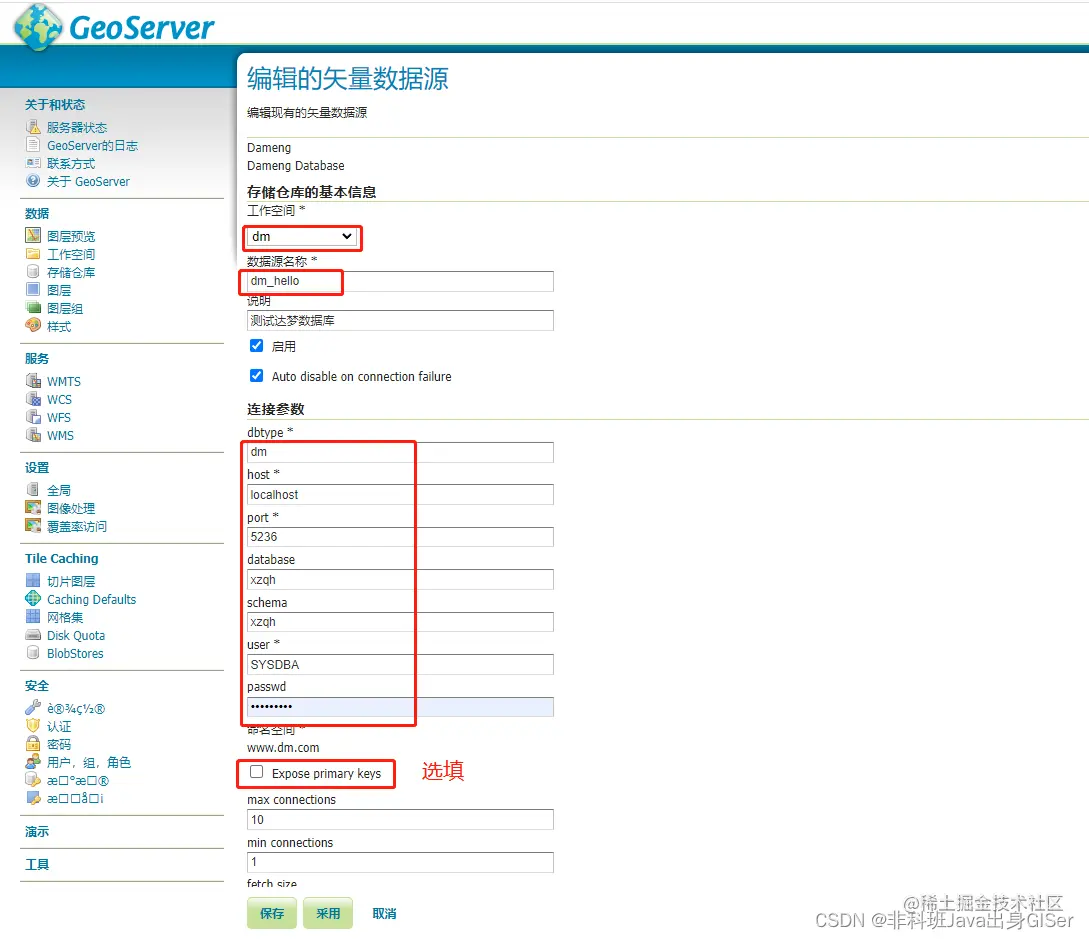The height and width of the screenshot is (939, 1089).
Task: Open the GeoServer的日志 link
Action: [x=92, y=145]
